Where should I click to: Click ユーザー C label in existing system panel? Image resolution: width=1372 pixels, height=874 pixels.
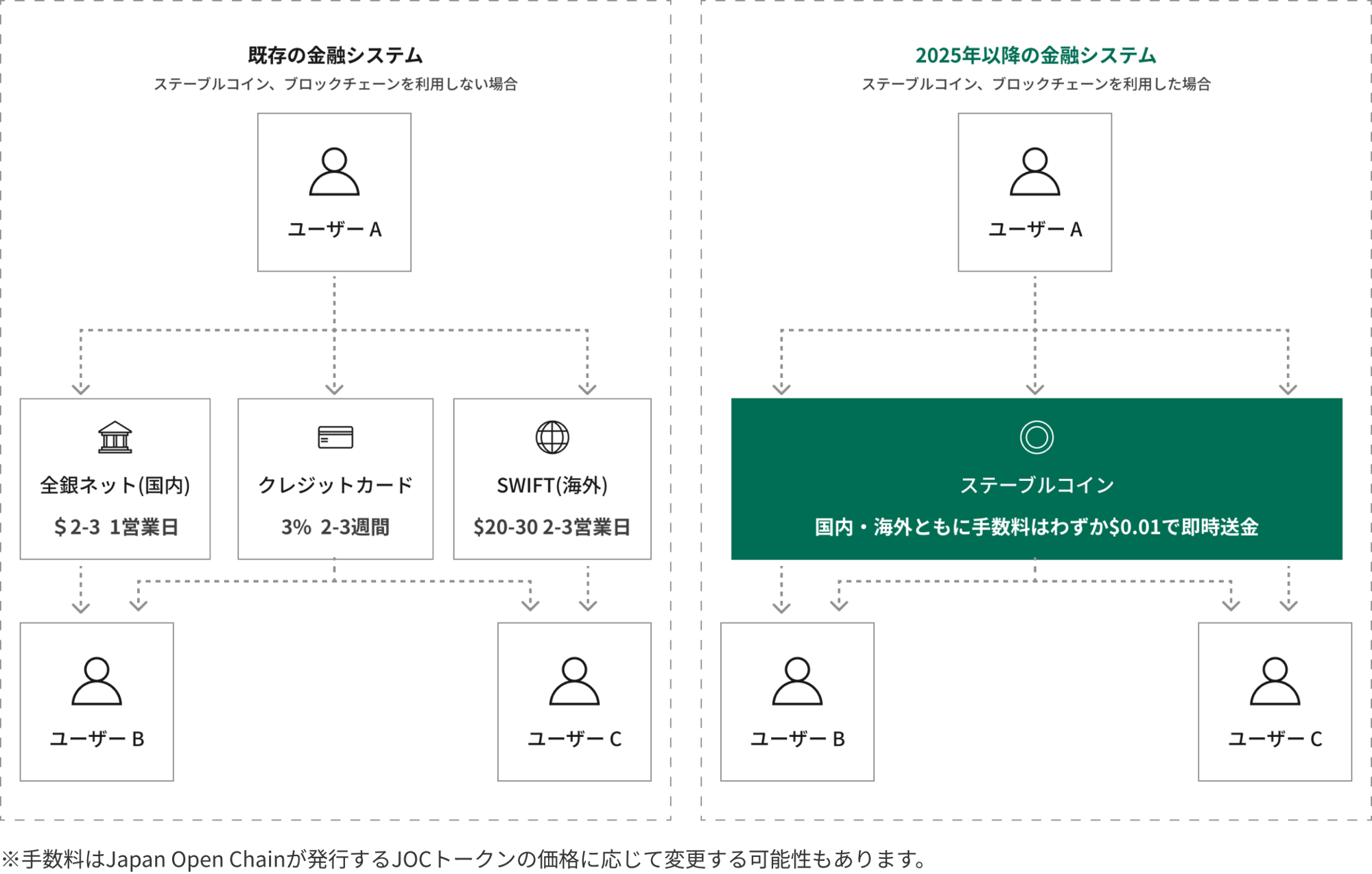point(574,739)
